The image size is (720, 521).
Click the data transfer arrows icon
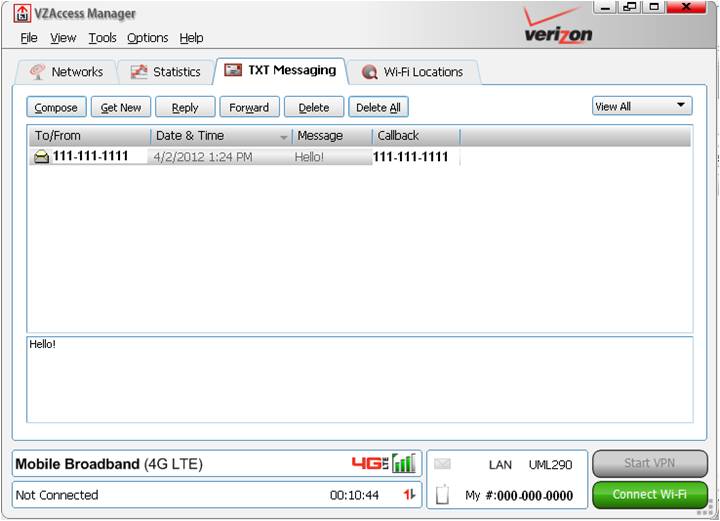pyautogui.click(x=409, y=494)
